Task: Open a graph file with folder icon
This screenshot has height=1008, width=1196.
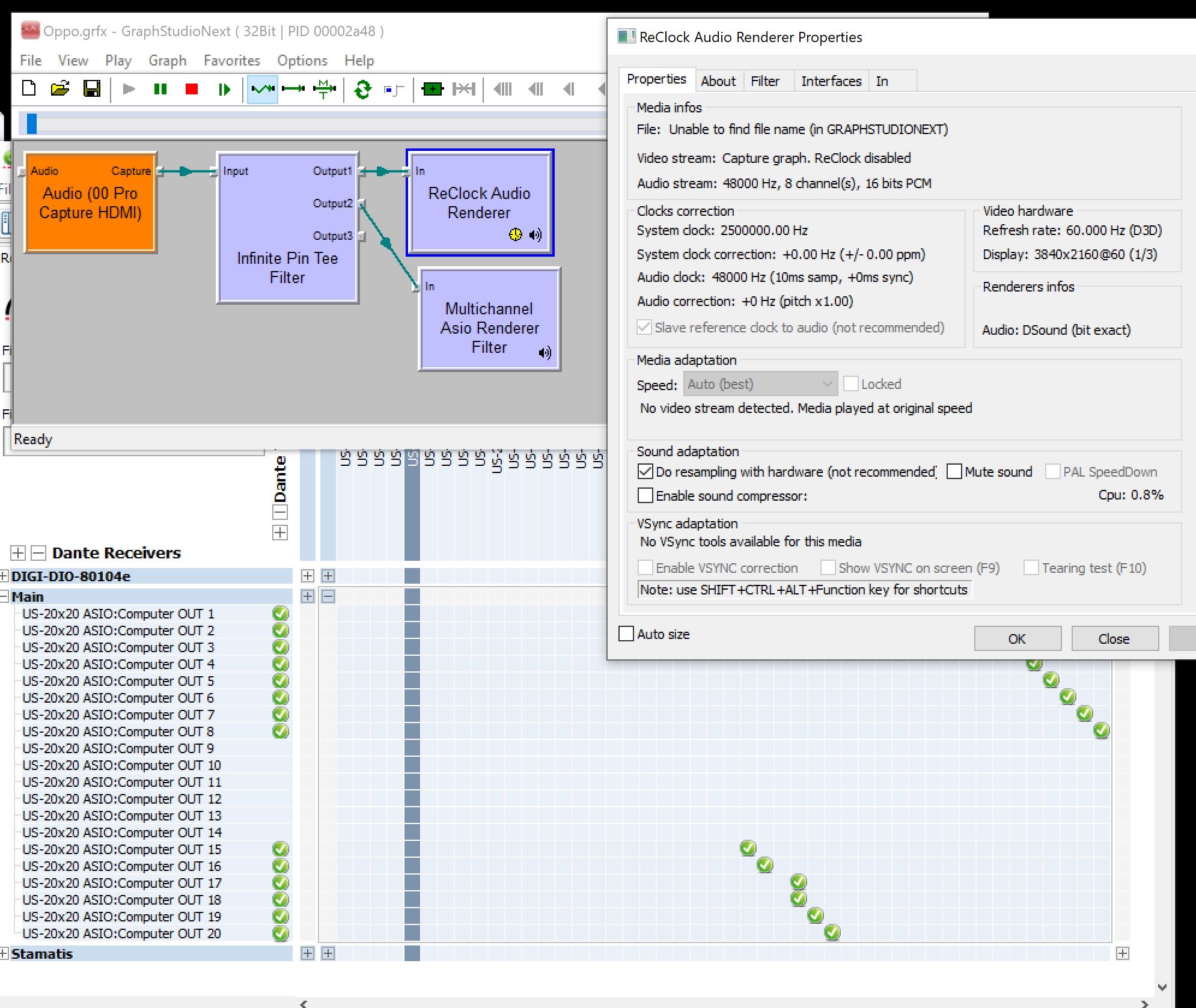Action: tap(60, 89)
